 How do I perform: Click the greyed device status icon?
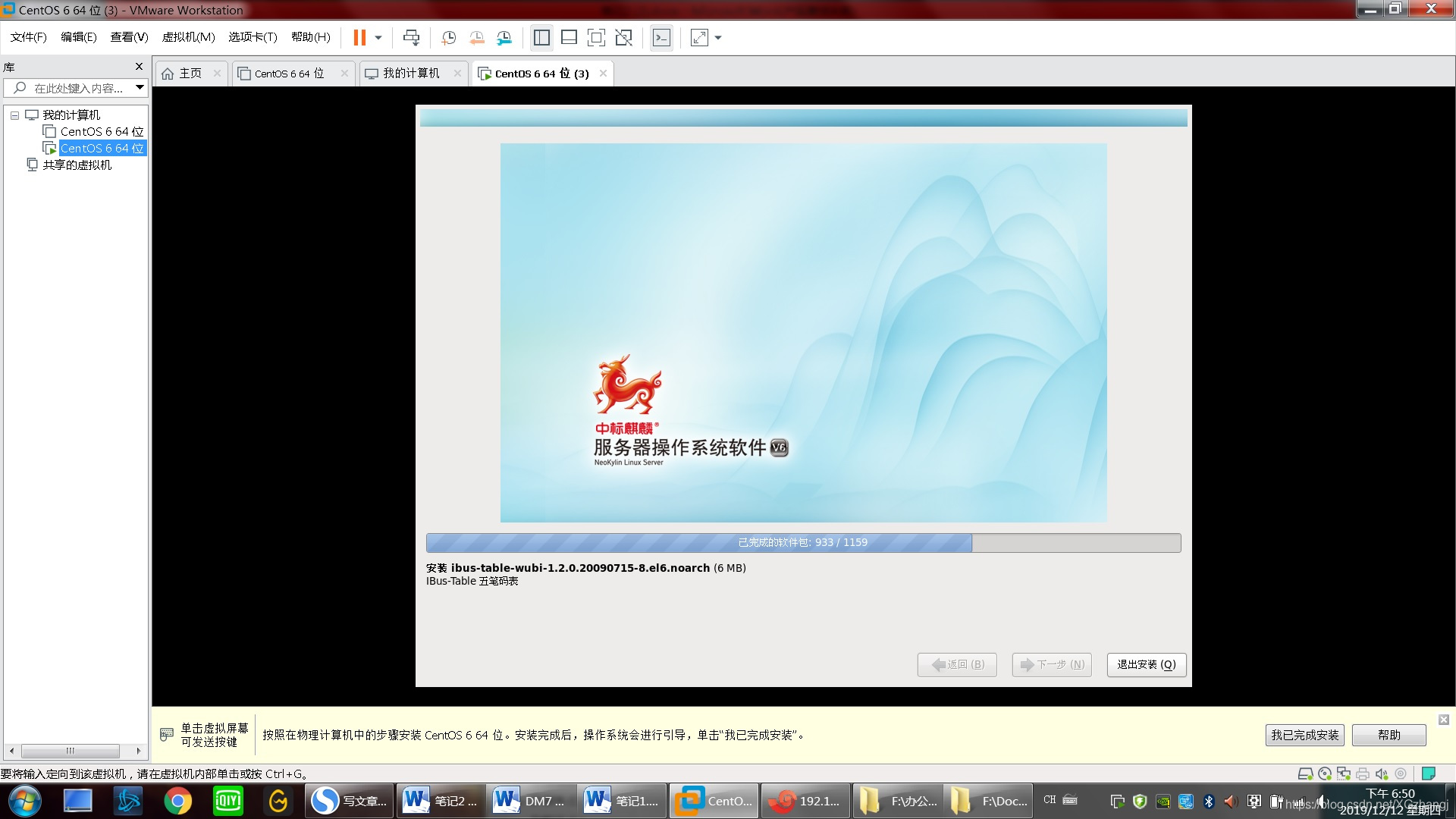1401,773
